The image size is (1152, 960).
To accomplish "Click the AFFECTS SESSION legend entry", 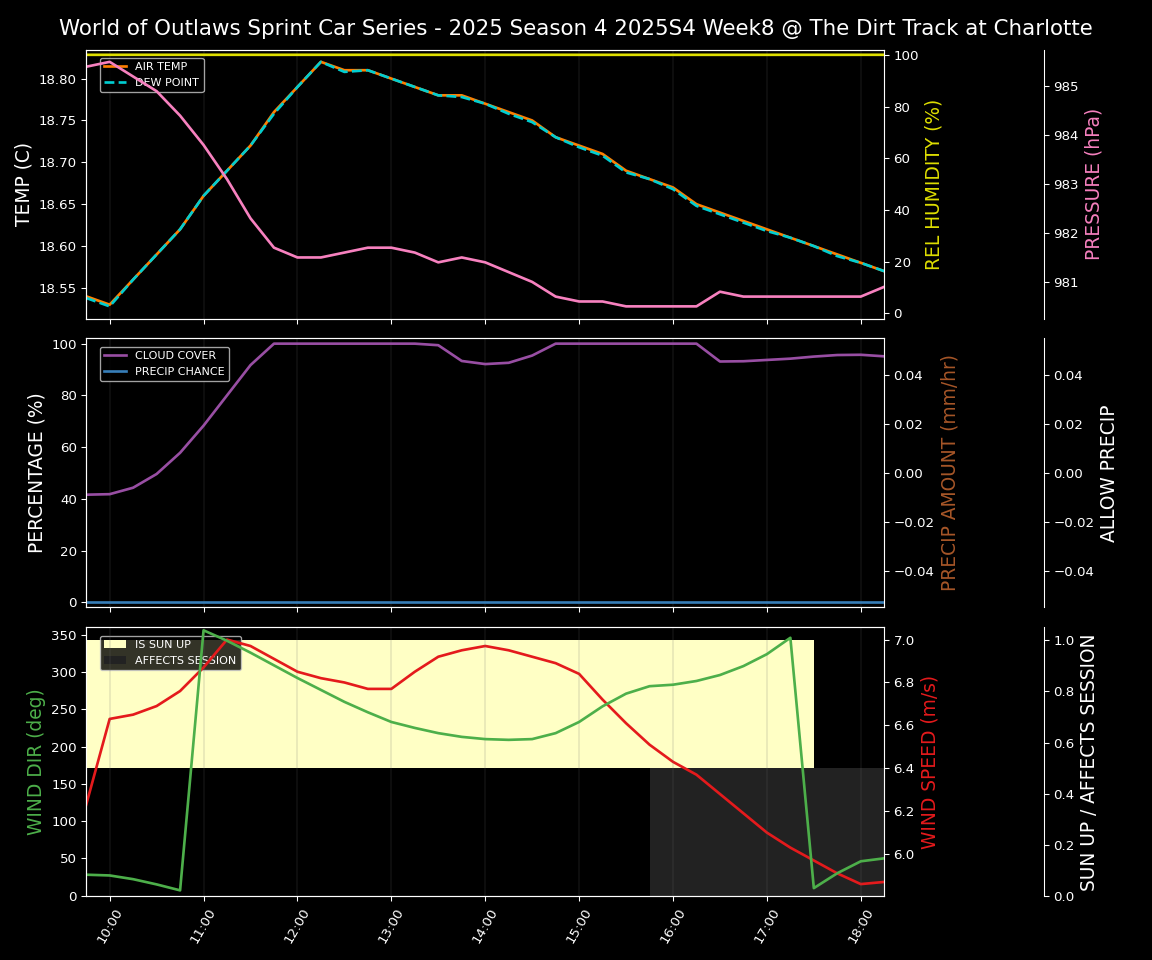I will pos(185,660).
